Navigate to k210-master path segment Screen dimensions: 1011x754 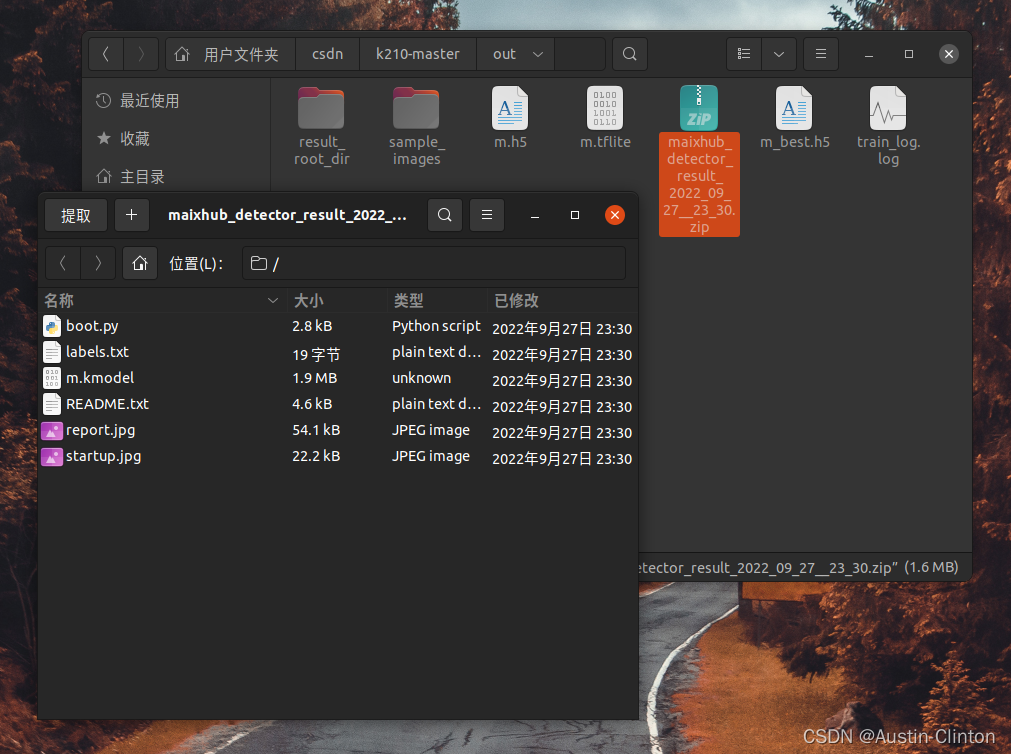418,54
